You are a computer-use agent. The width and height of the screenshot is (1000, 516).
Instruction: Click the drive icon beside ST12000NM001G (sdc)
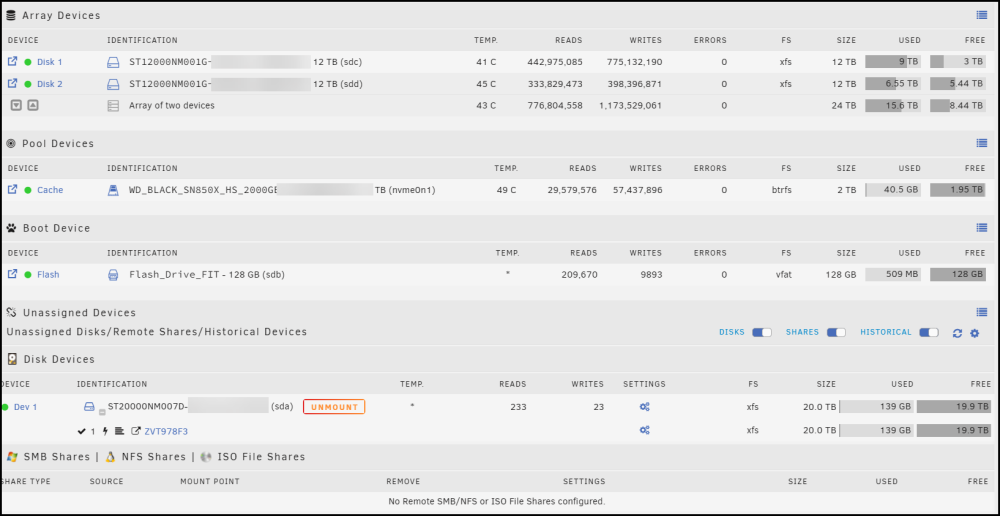113,63
